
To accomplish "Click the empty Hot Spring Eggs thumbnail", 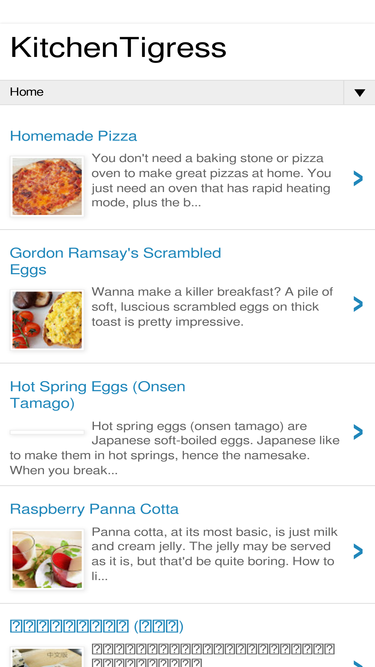I will pyautogui.click(x=47, y=432).
